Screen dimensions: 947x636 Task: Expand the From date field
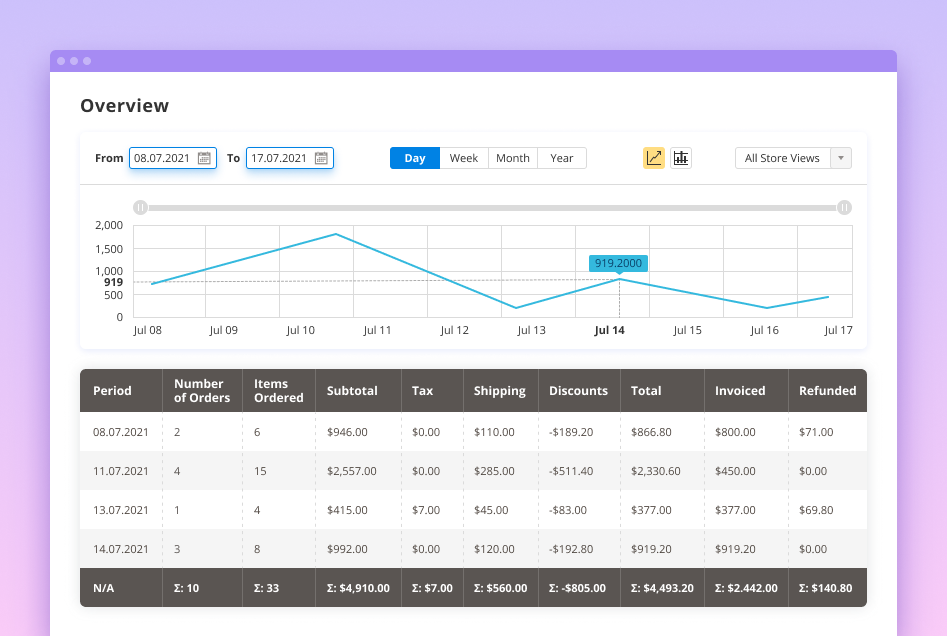click(x=170, y=157)
